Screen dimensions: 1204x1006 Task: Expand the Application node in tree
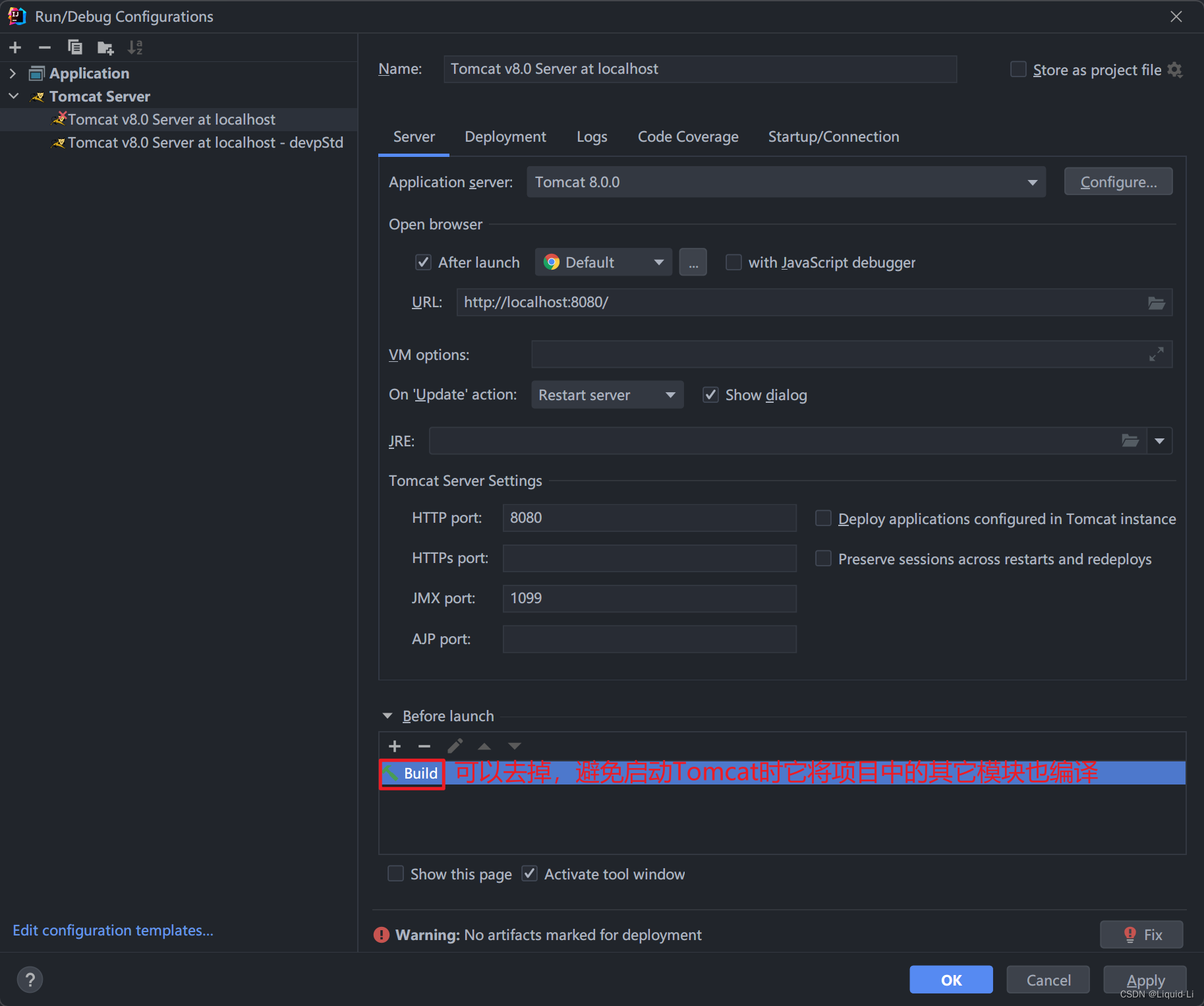tap(13, 73)
